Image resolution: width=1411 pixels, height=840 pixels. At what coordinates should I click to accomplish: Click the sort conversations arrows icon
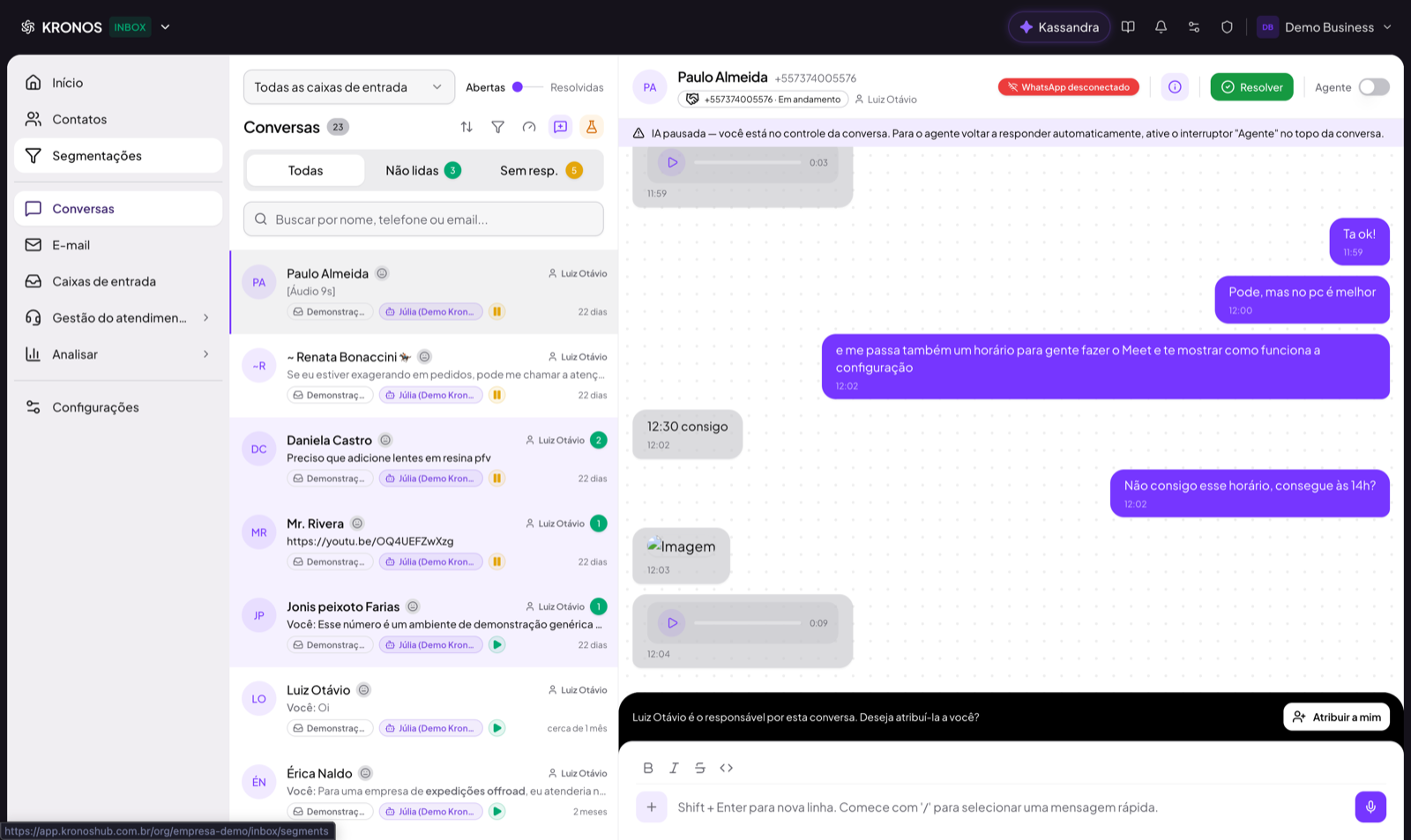(467, 127)
